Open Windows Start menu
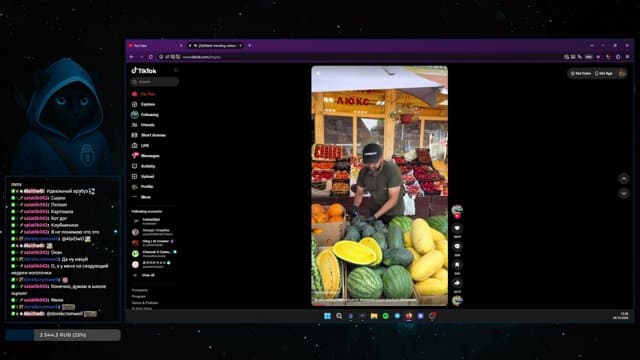 (327, 316)
